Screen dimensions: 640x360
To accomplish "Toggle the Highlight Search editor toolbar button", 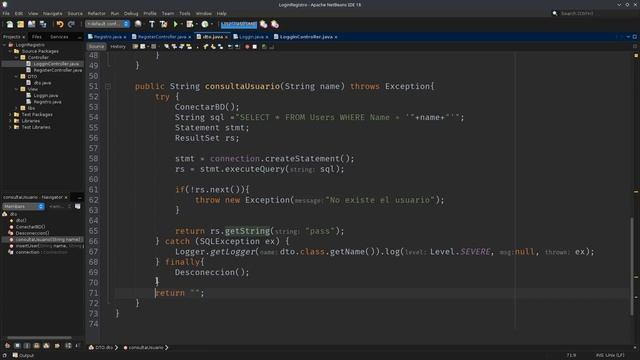I will point(189,47).
